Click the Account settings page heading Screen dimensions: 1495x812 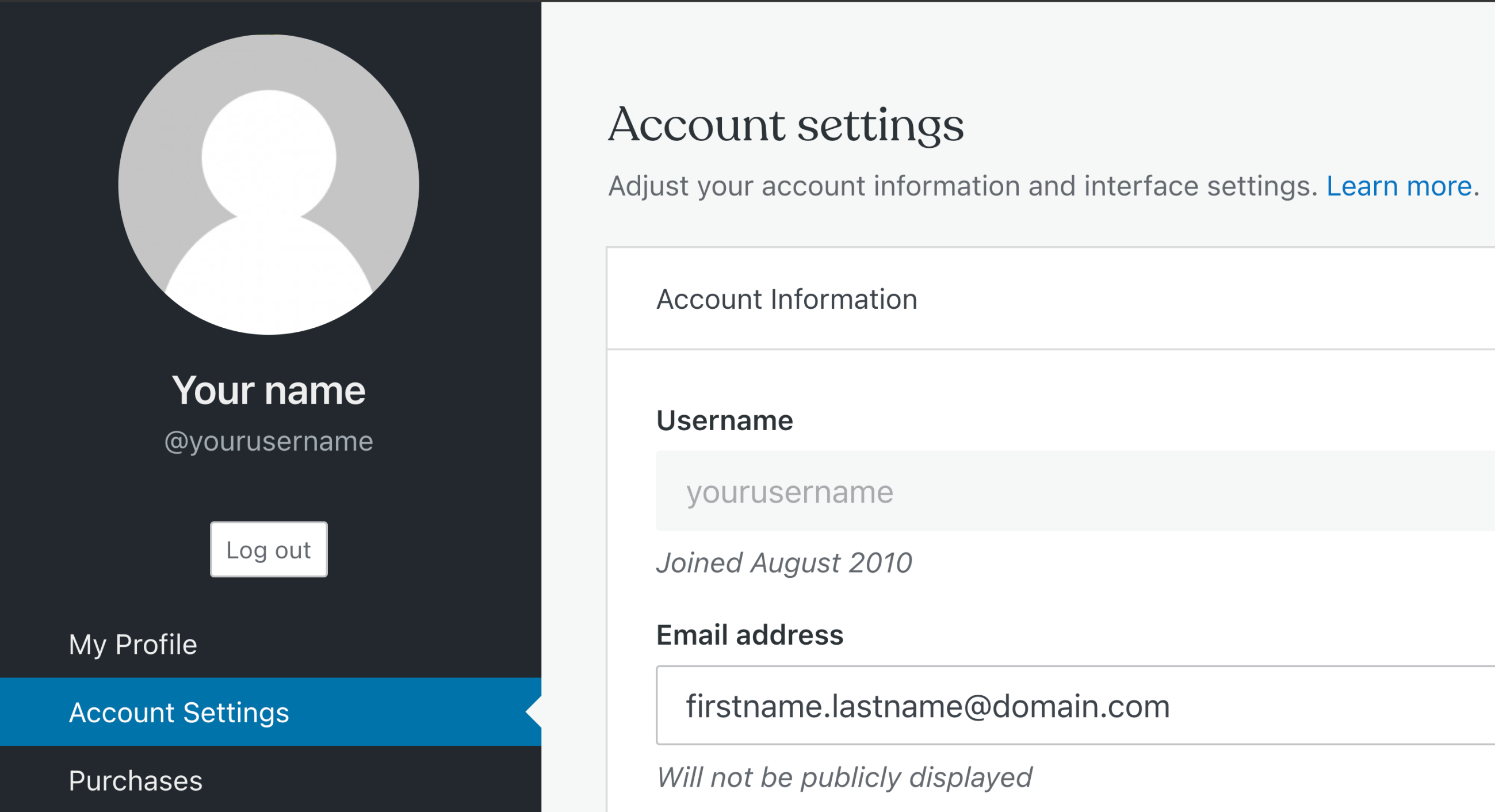click(786, 124)
